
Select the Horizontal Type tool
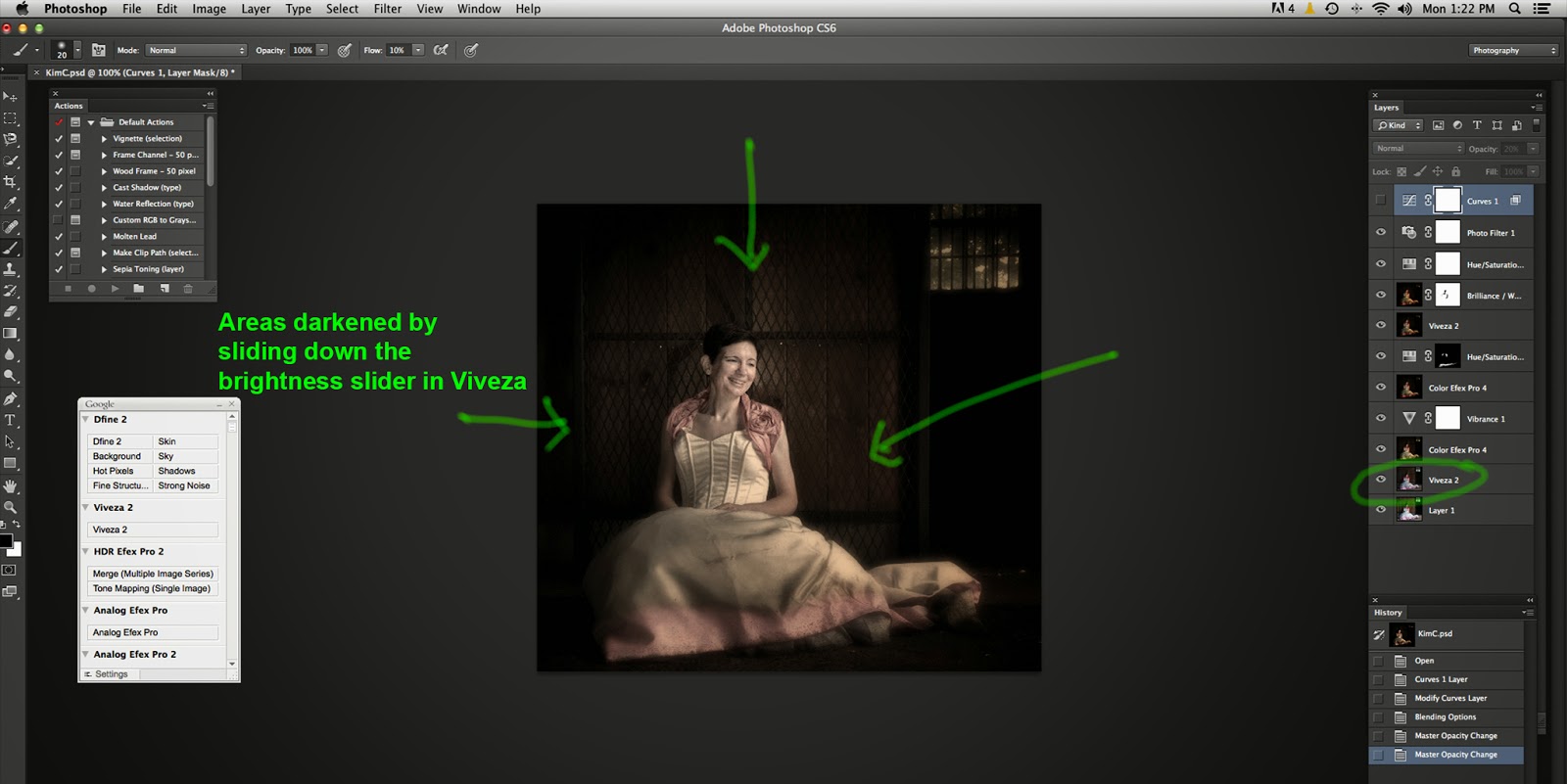click(10, 420)
